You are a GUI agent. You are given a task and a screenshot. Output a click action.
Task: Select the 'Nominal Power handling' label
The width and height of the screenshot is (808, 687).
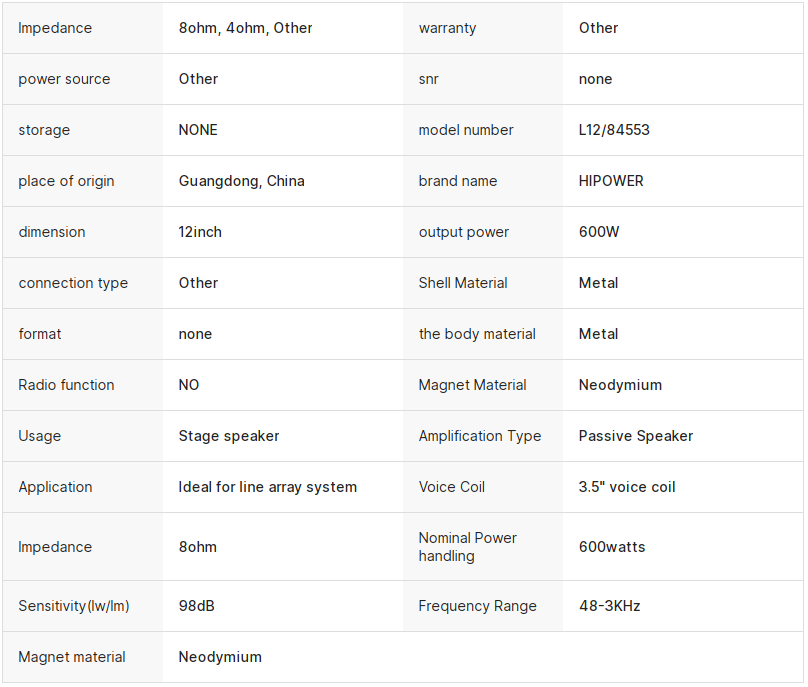tap(467, 547)
